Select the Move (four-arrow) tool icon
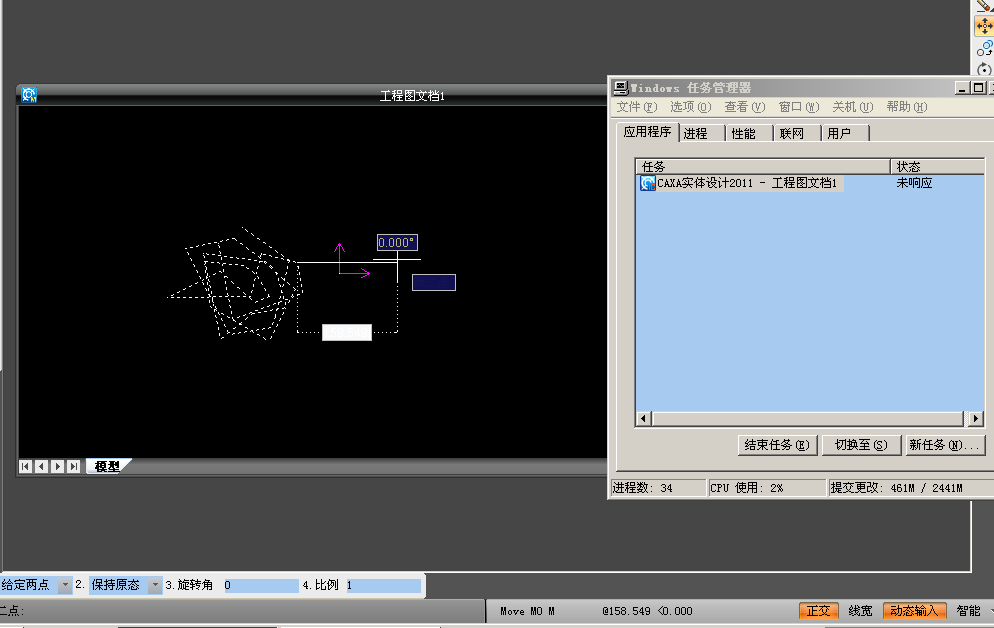Viewport: 994px width, 628px height. [x=984, y=26]
